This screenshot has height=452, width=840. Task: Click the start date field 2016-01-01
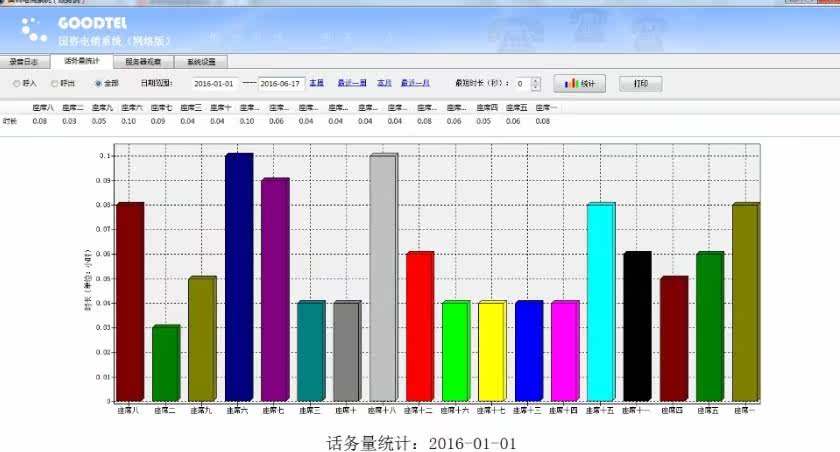click(214, 84)
